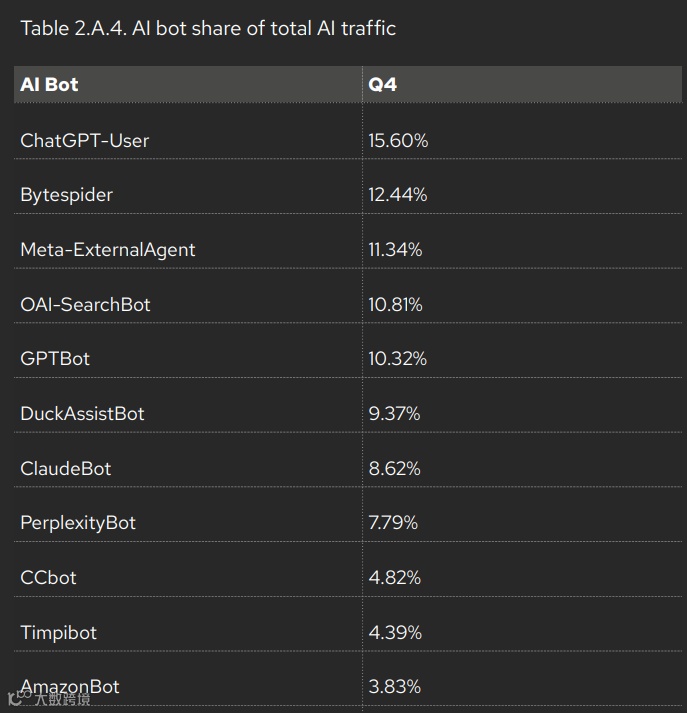This screenshot has height=713, width=687.
Task: Select the Meta-ExternalAgent row label
Action: 108,250
